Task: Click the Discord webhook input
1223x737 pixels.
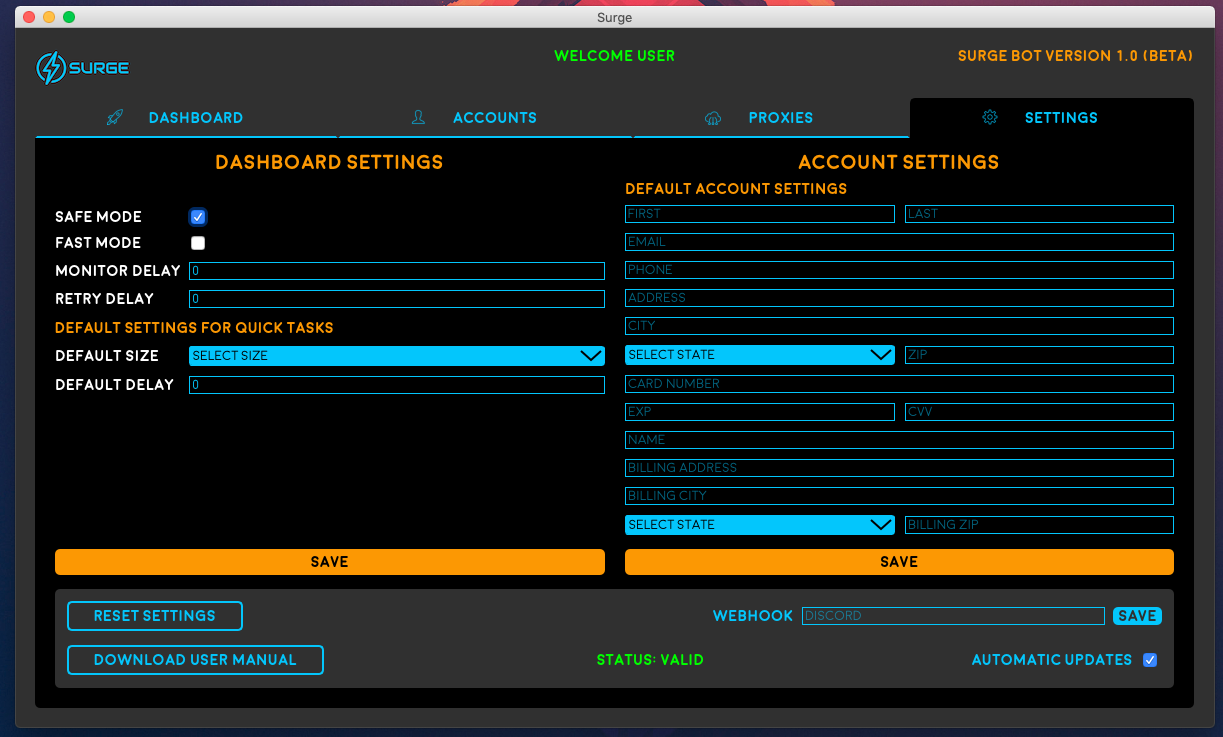Action: tap(953, 616)
